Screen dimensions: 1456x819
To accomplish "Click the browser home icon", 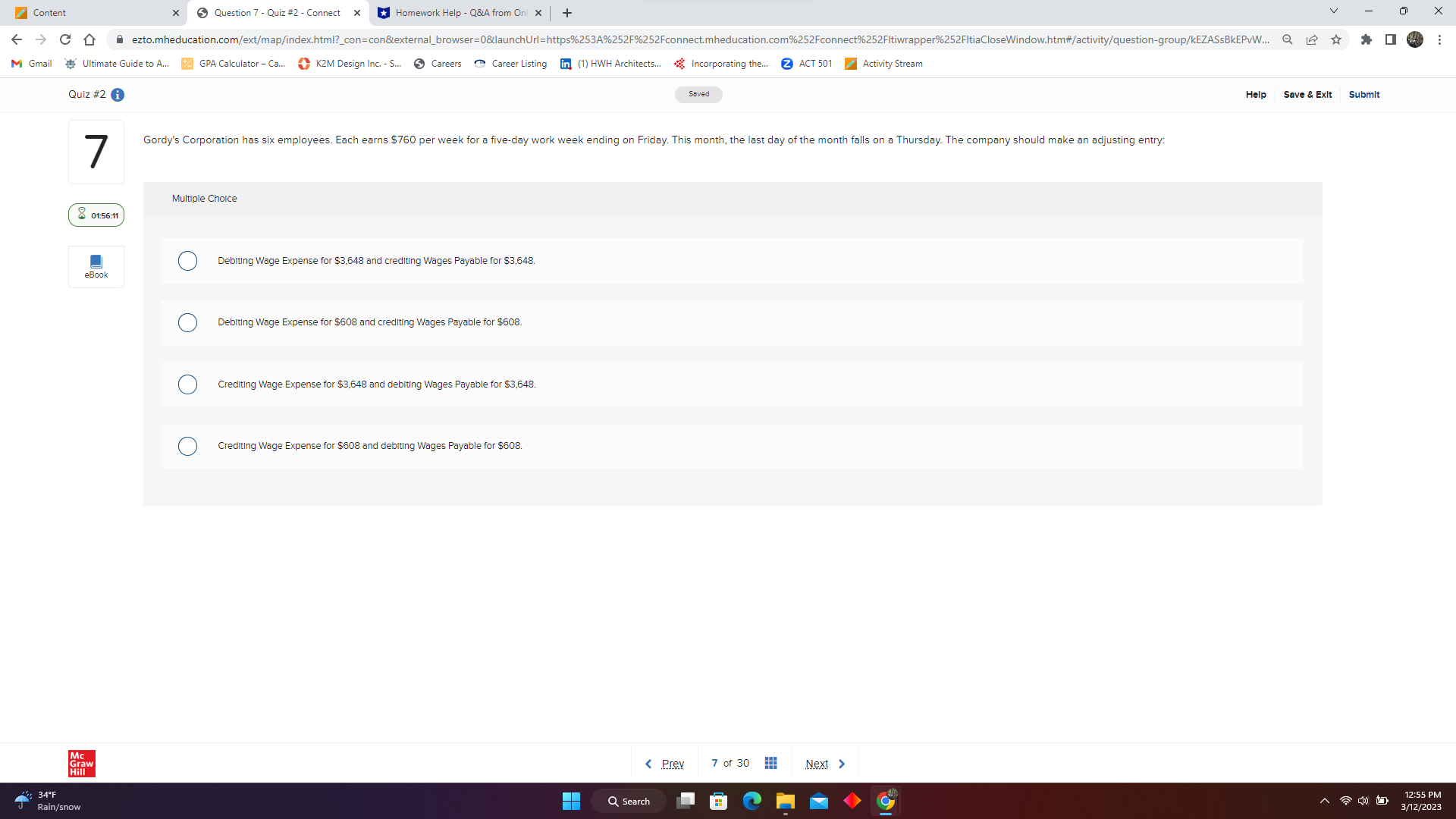I will tap(89, 39).
